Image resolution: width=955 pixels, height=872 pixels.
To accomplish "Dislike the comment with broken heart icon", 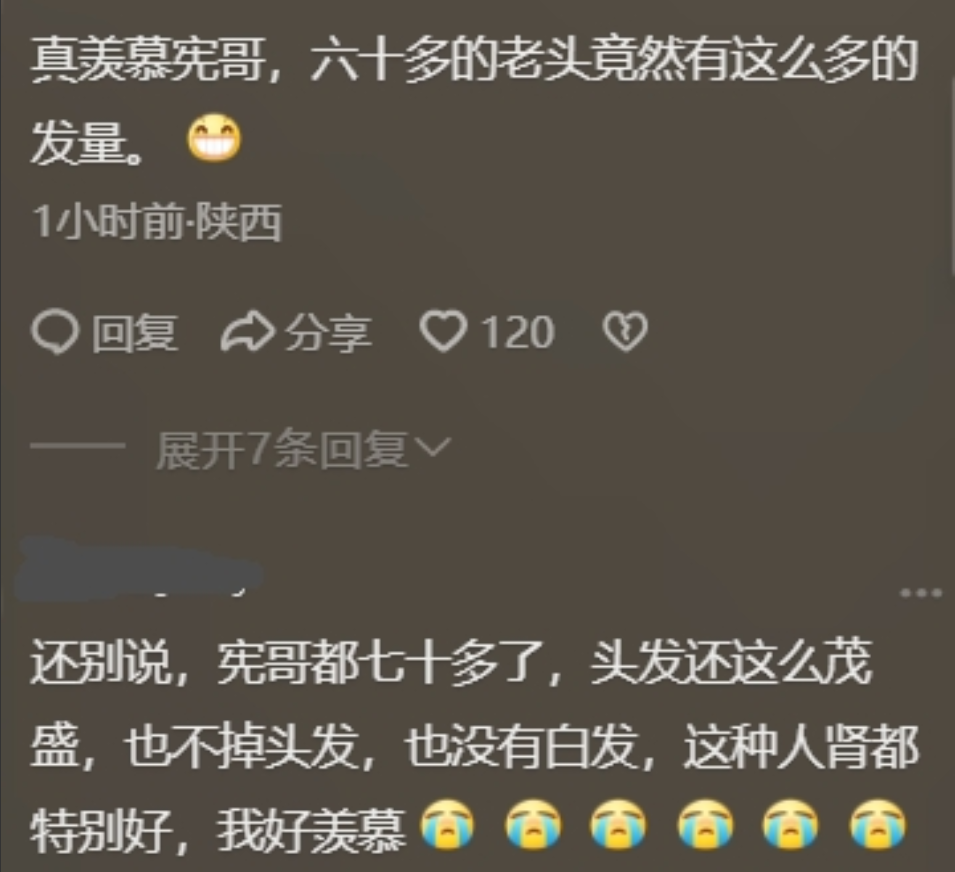I will click(x=625, y=332).
